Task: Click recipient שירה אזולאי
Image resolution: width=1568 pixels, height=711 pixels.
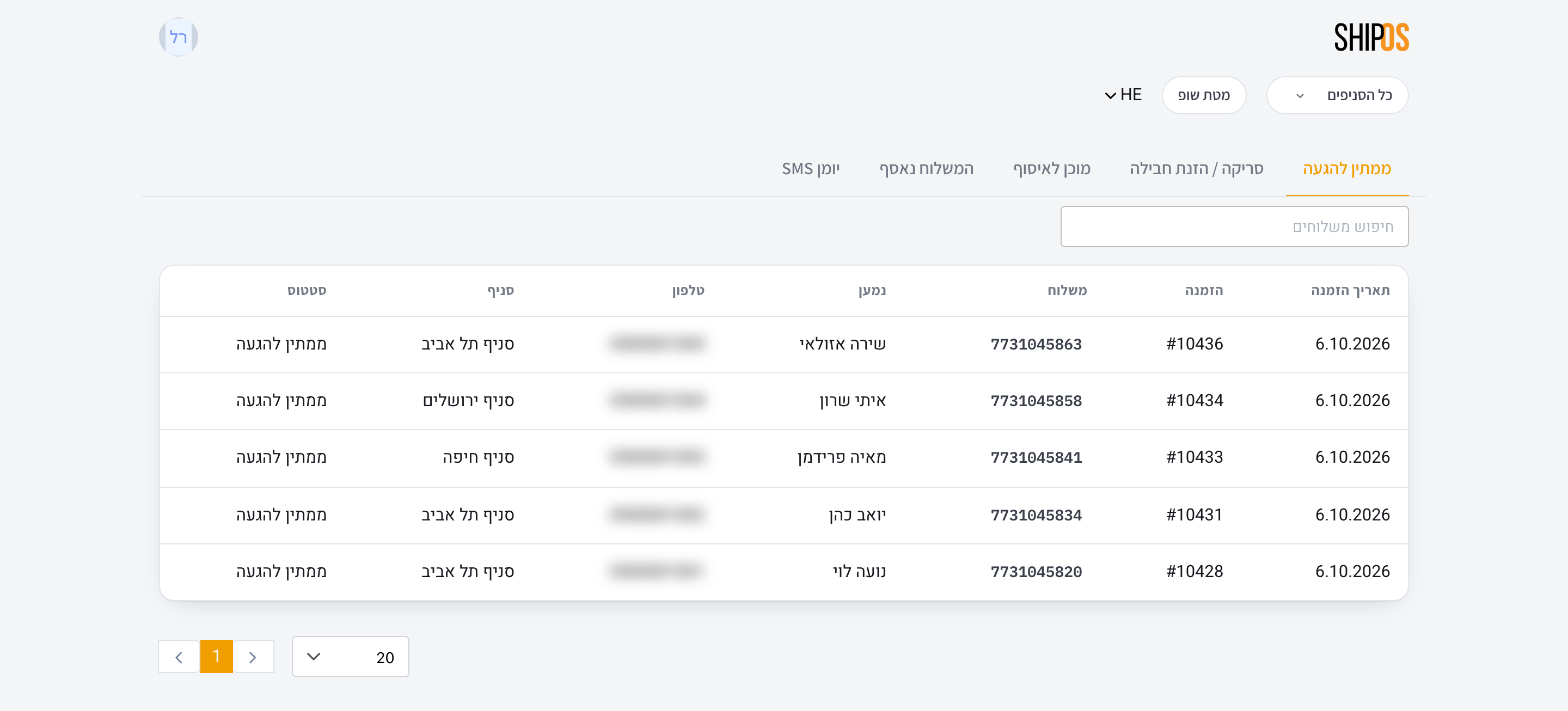Action: 842,344
